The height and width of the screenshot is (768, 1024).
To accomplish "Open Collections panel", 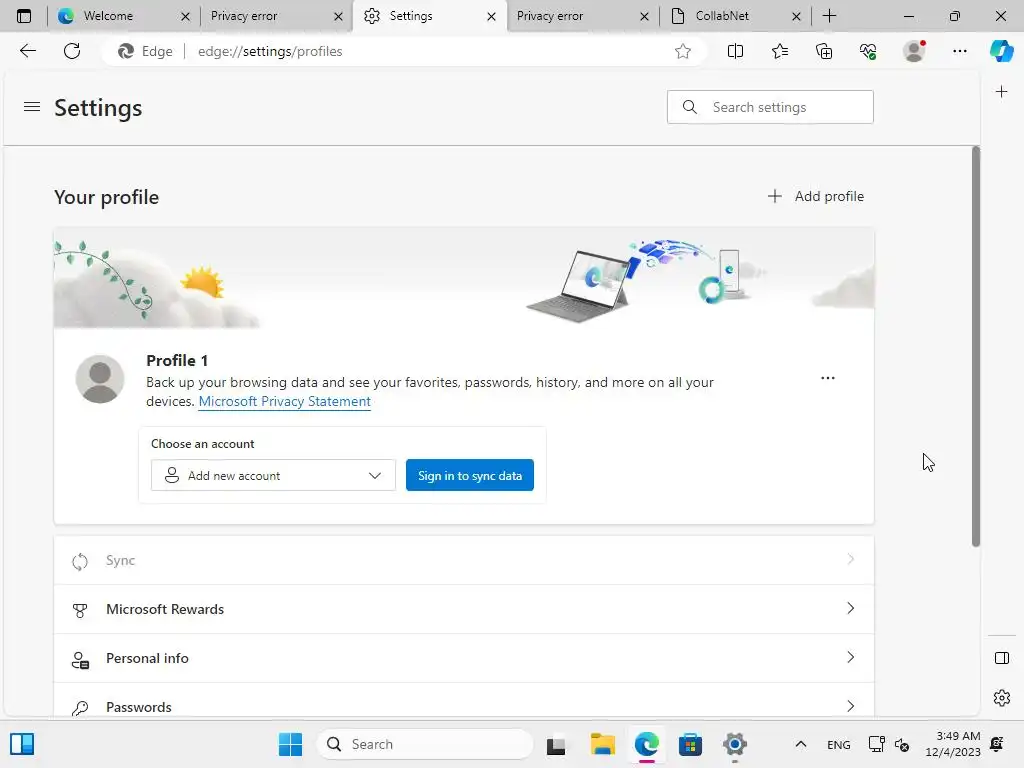I will (824, 51).
